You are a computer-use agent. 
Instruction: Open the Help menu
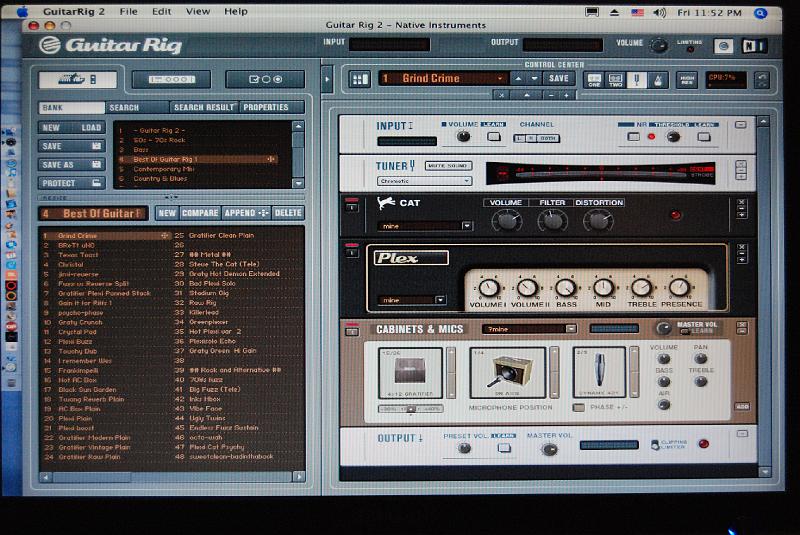point(236,11)
